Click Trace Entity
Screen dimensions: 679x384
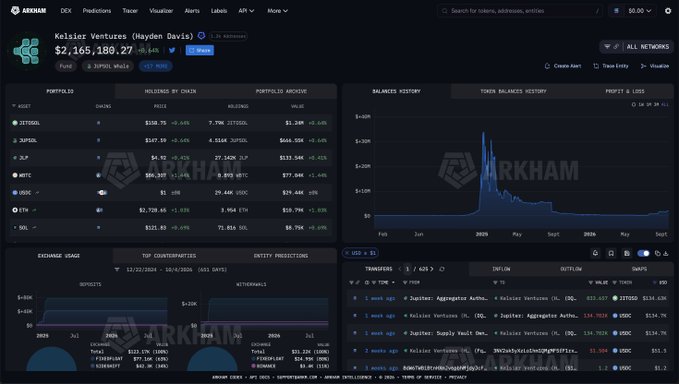[x=611, y=66]
